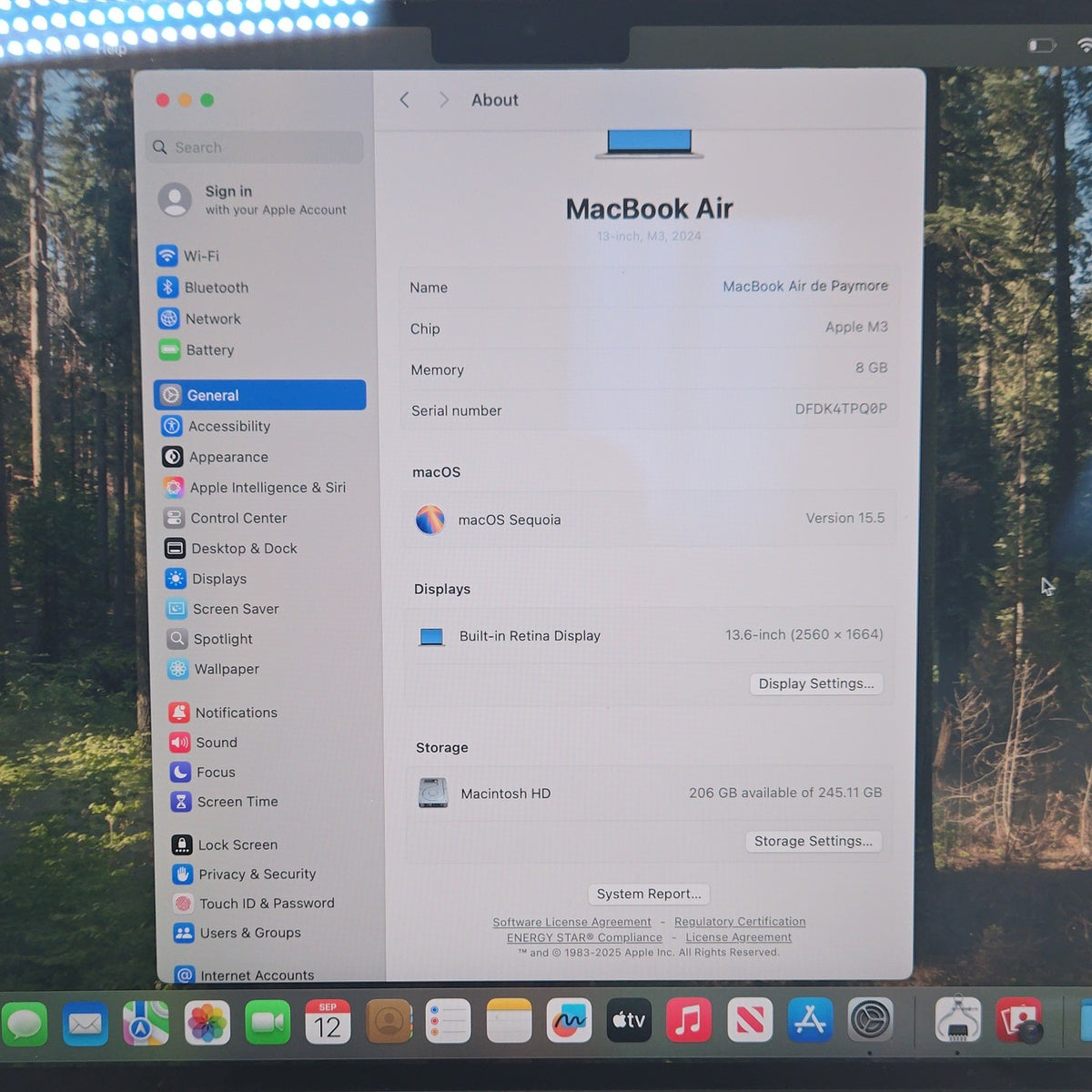Click the Storage Settings button
Image resolution: width=1092 pixels, height=1092 pixels.
coord(814,841)
